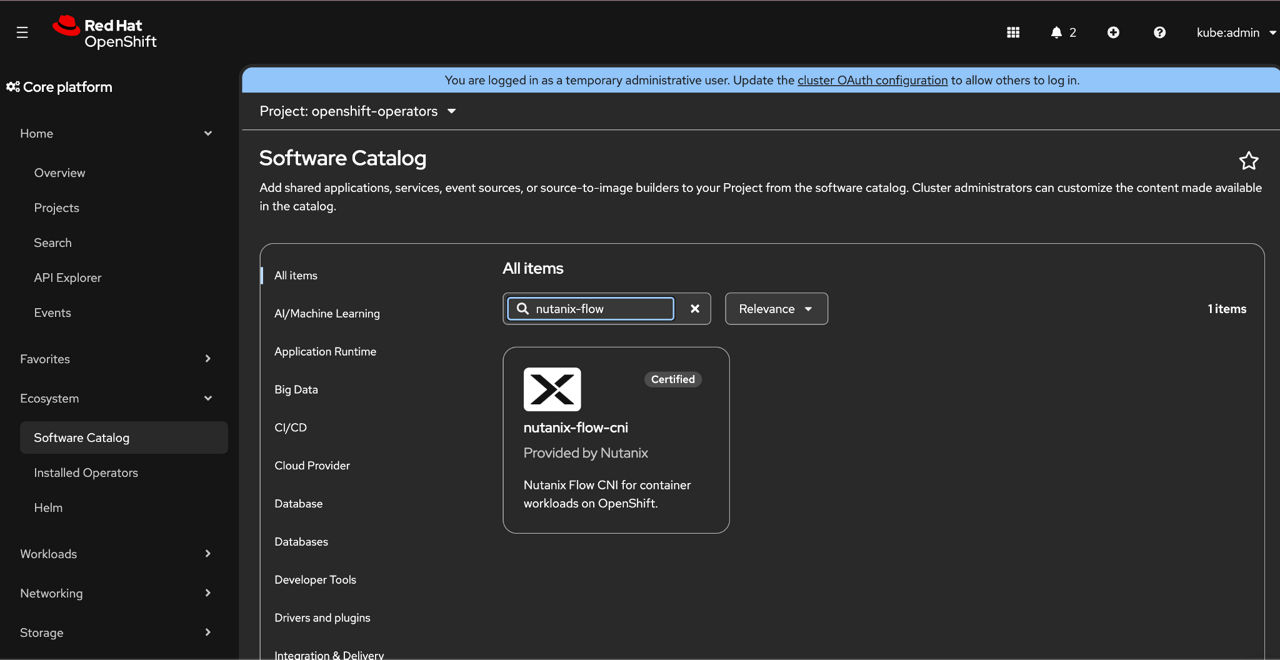Filter by Database category

[298, 504]
